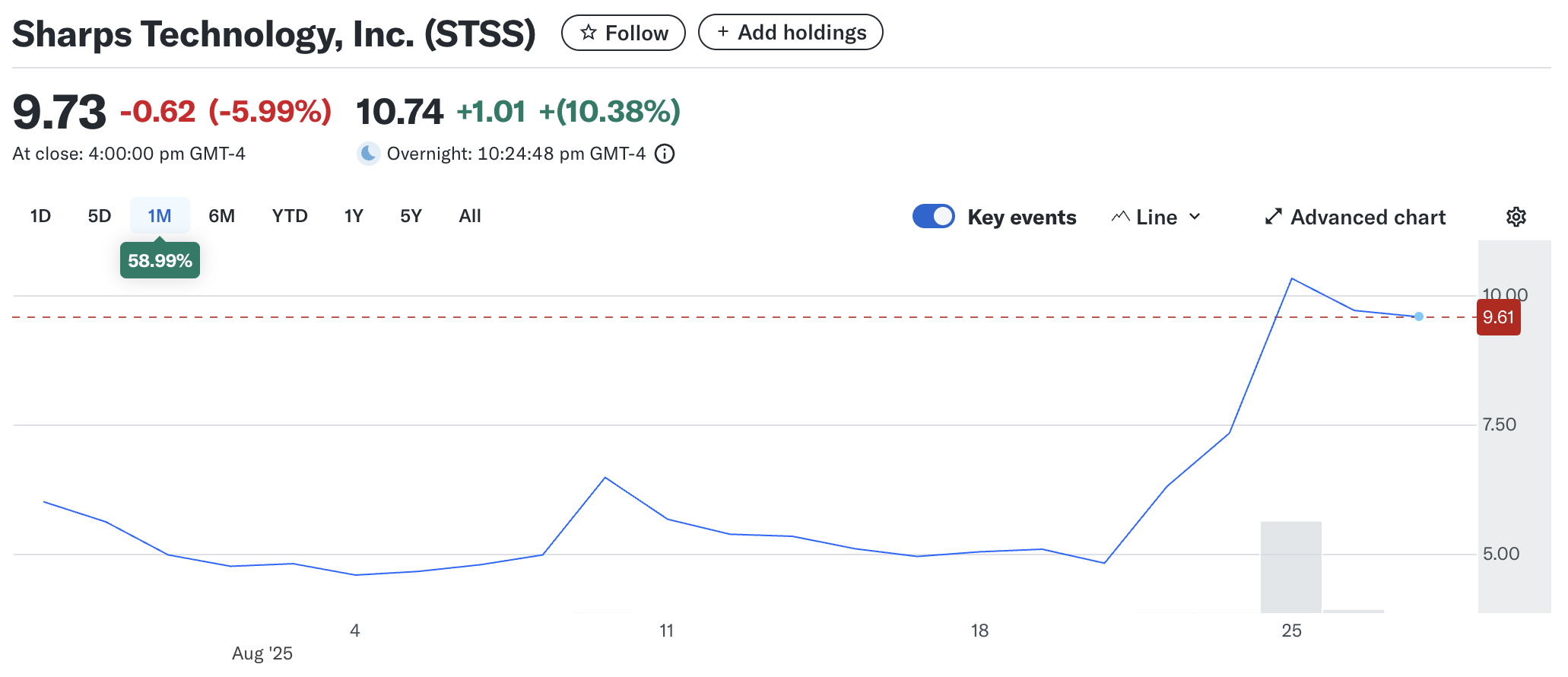Click Add holdings button
The image size is (1568, 677).
(791, 32)
